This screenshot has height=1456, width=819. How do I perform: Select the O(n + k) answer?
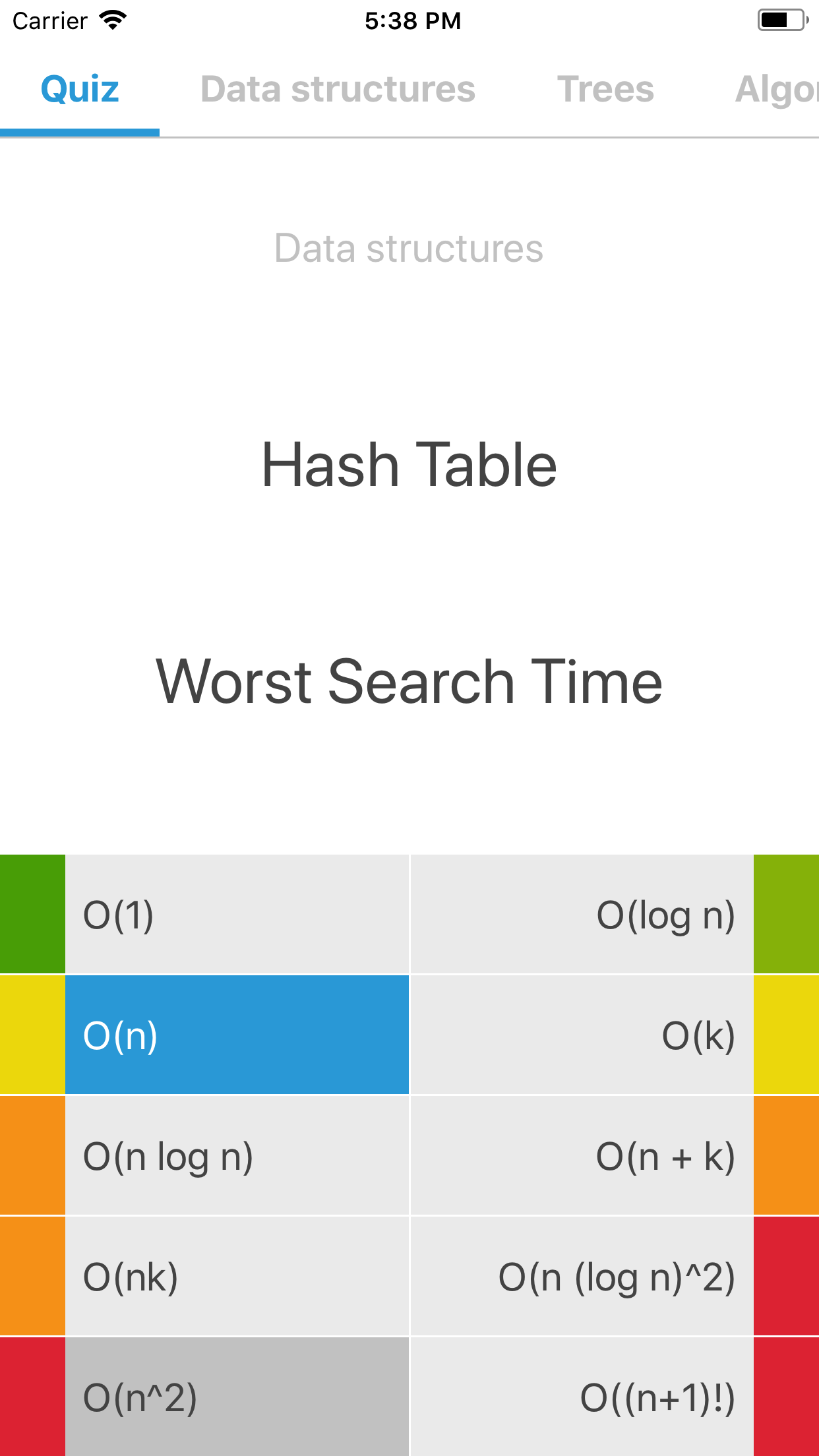click(582, 1156)
